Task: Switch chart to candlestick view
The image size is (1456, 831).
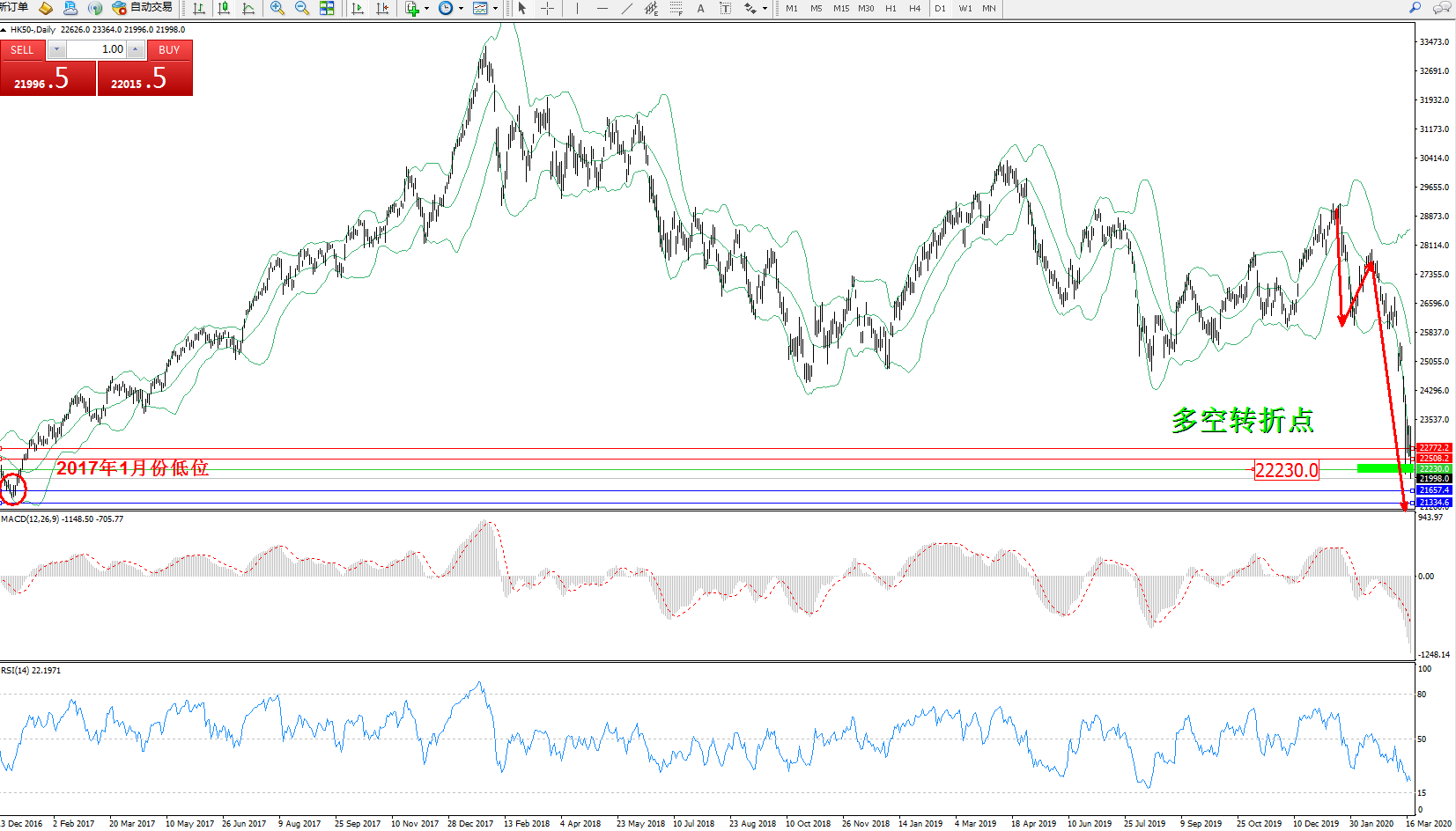Action: 224,8
